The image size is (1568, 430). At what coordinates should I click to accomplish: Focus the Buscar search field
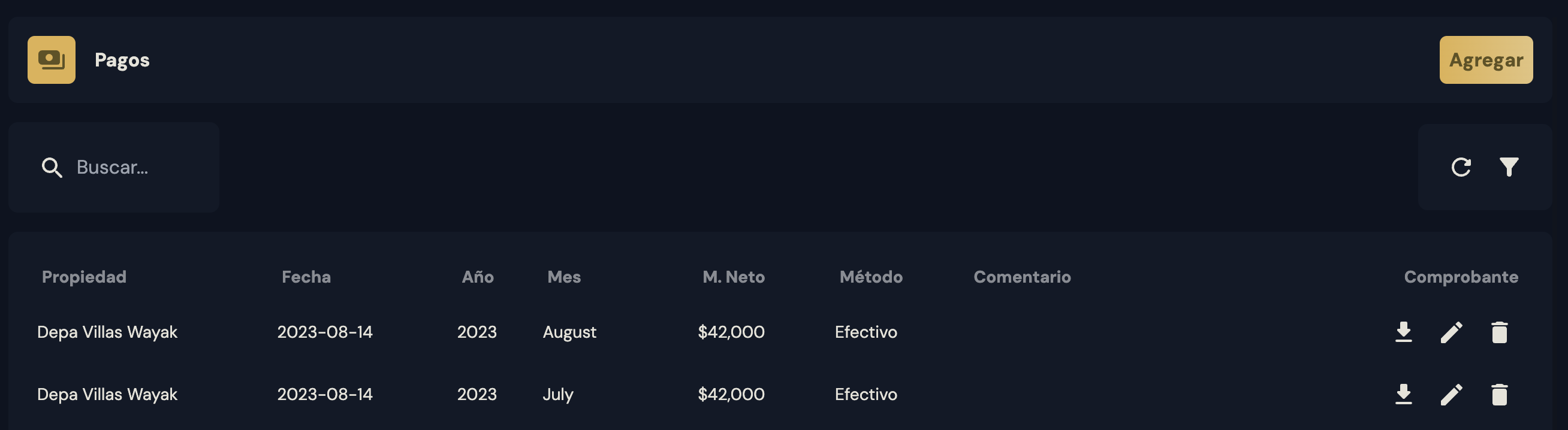140,167
